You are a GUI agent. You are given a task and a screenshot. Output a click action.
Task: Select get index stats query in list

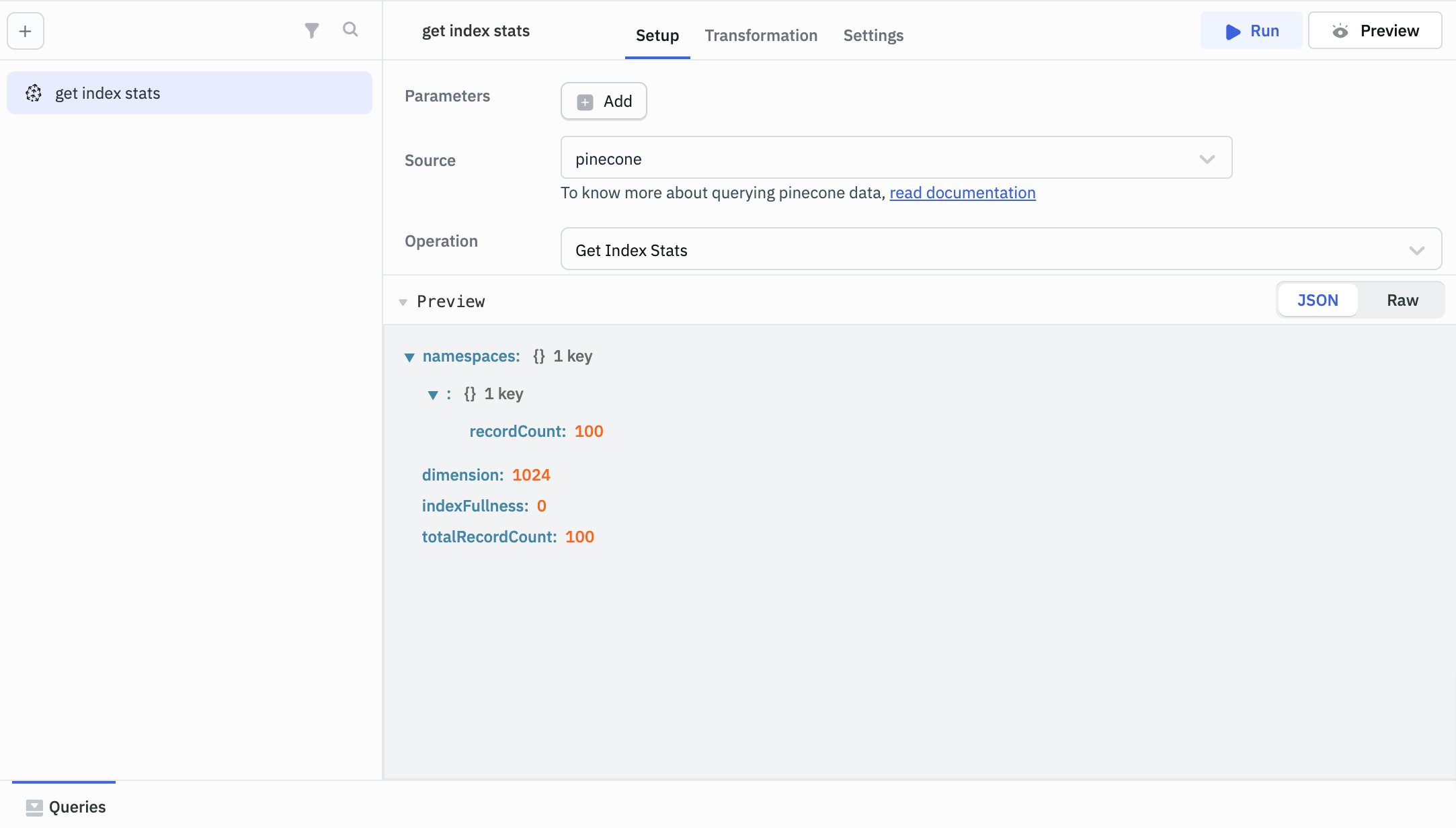[189, 93]
